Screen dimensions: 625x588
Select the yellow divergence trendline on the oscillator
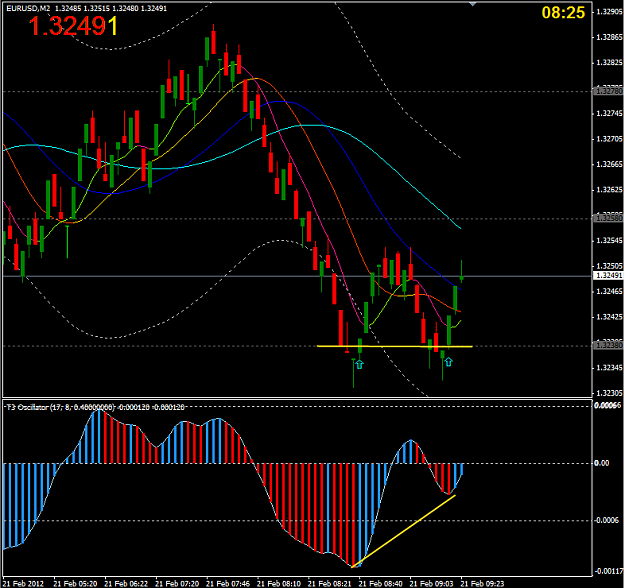(403, 531)
